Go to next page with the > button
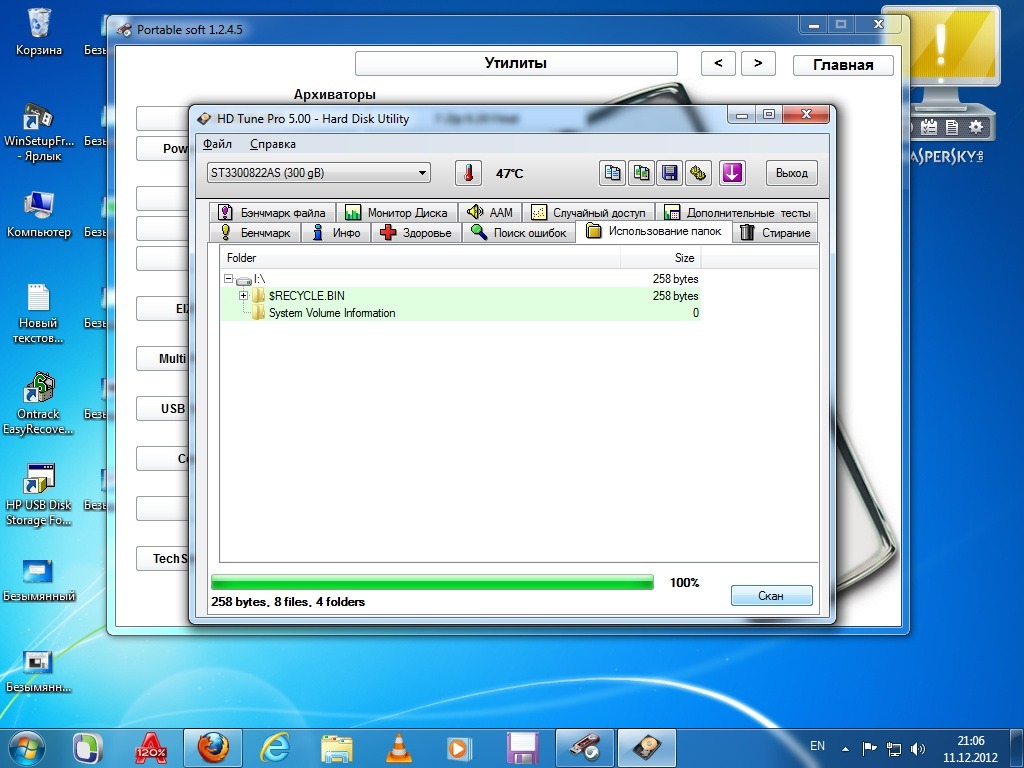This screenshot has height=768, width=1024. point(758,63)
